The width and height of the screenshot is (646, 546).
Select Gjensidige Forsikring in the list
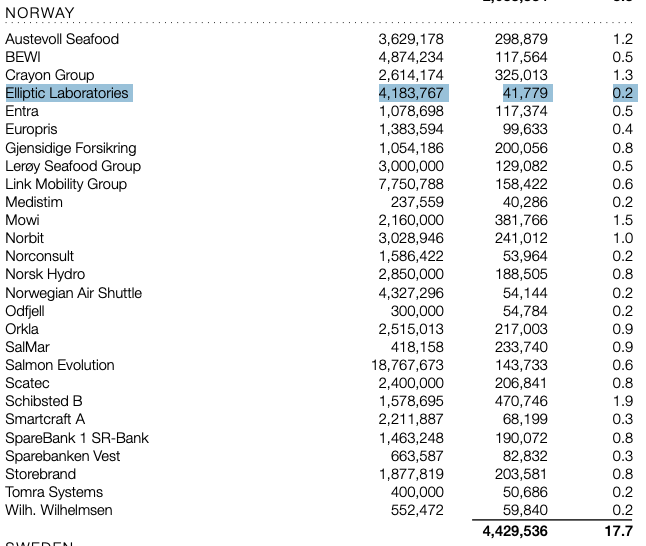tap(71, 148)
